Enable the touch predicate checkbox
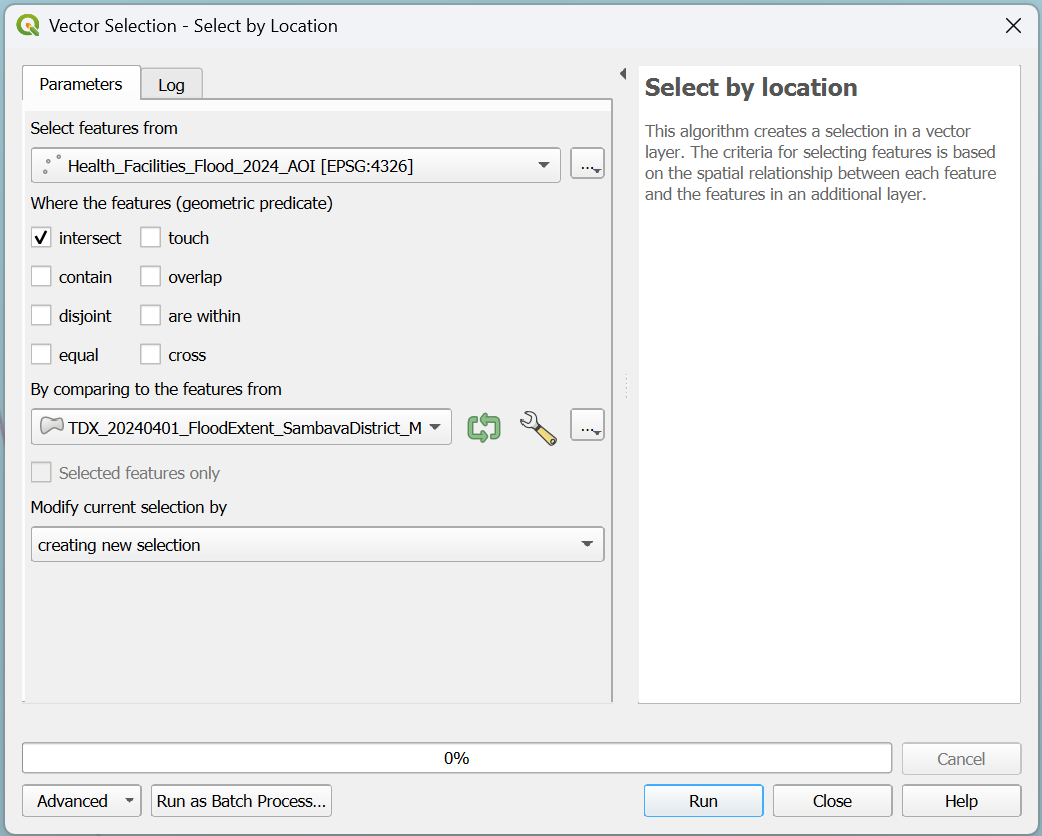Screen dimensions: 1042x836 pos(150,238)
